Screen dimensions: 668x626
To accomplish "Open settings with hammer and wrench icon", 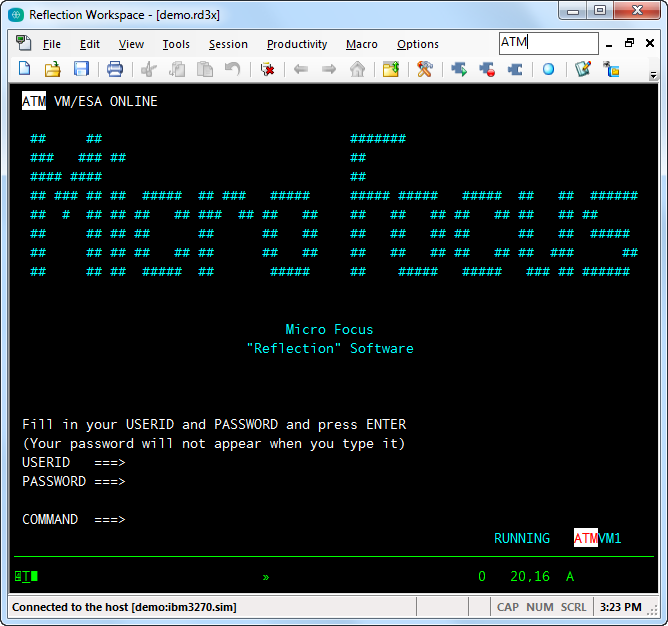I will point(425,69).
